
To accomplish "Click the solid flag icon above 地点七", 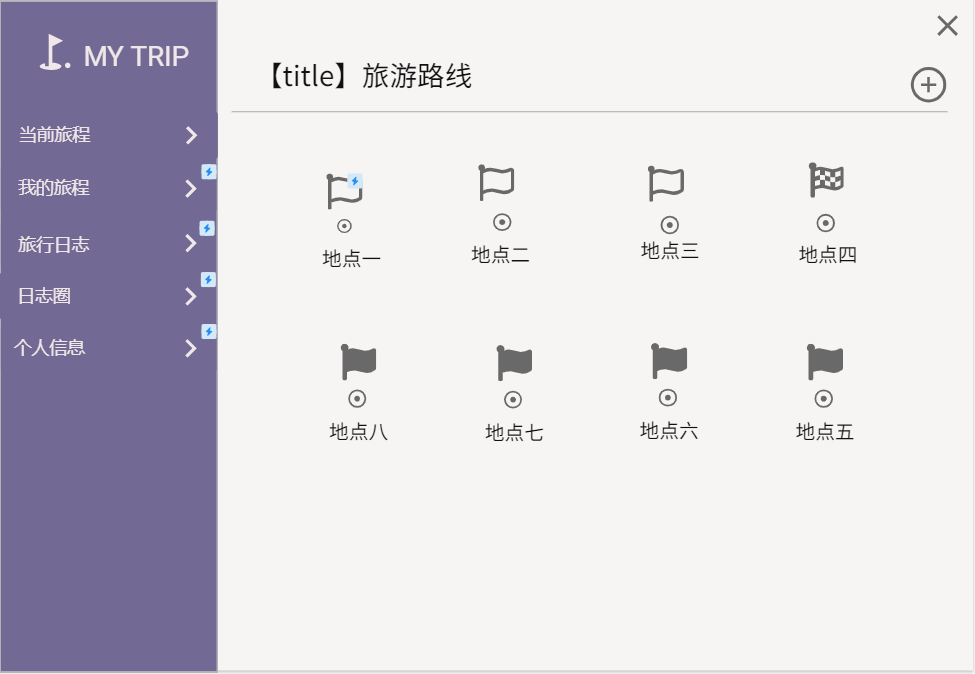I will coord(514,362).
